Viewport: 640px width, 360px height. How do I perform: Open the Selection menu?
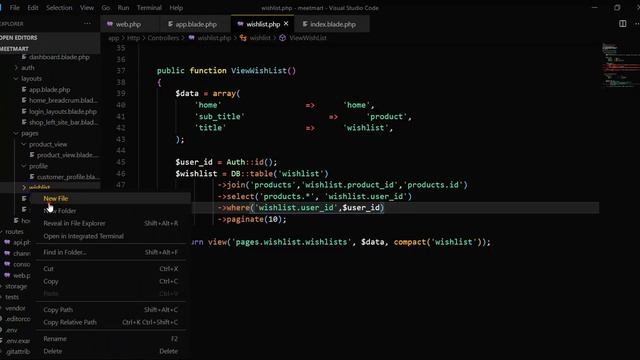point(59,8)
